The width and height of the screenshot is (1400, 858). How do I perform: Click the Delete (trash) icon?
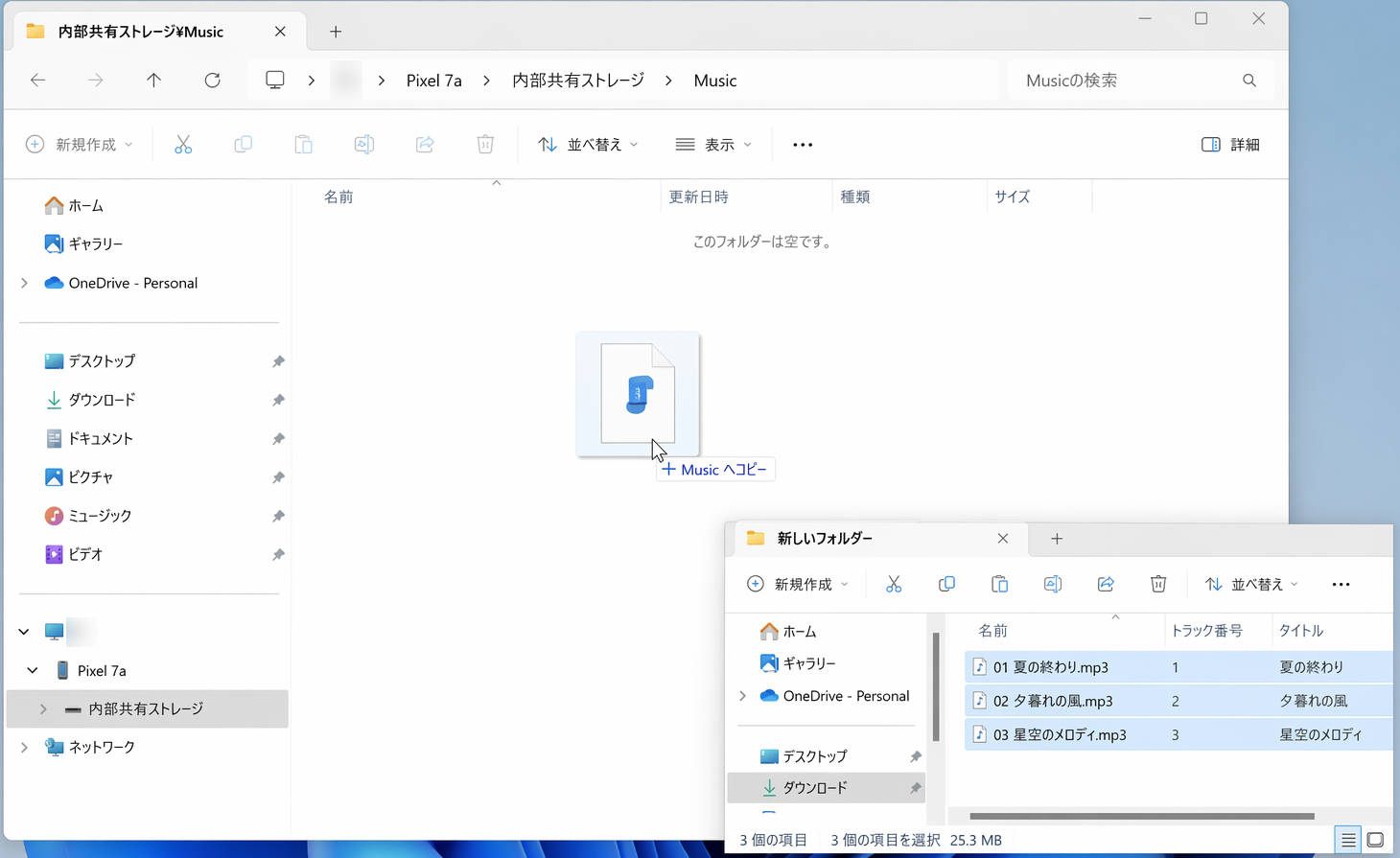[x=484, y=144]
